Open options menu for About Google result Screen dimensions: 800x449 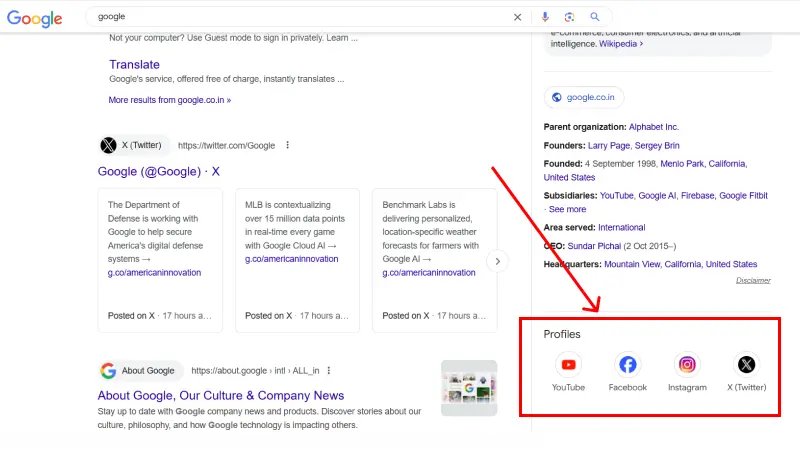pos(328,371)
